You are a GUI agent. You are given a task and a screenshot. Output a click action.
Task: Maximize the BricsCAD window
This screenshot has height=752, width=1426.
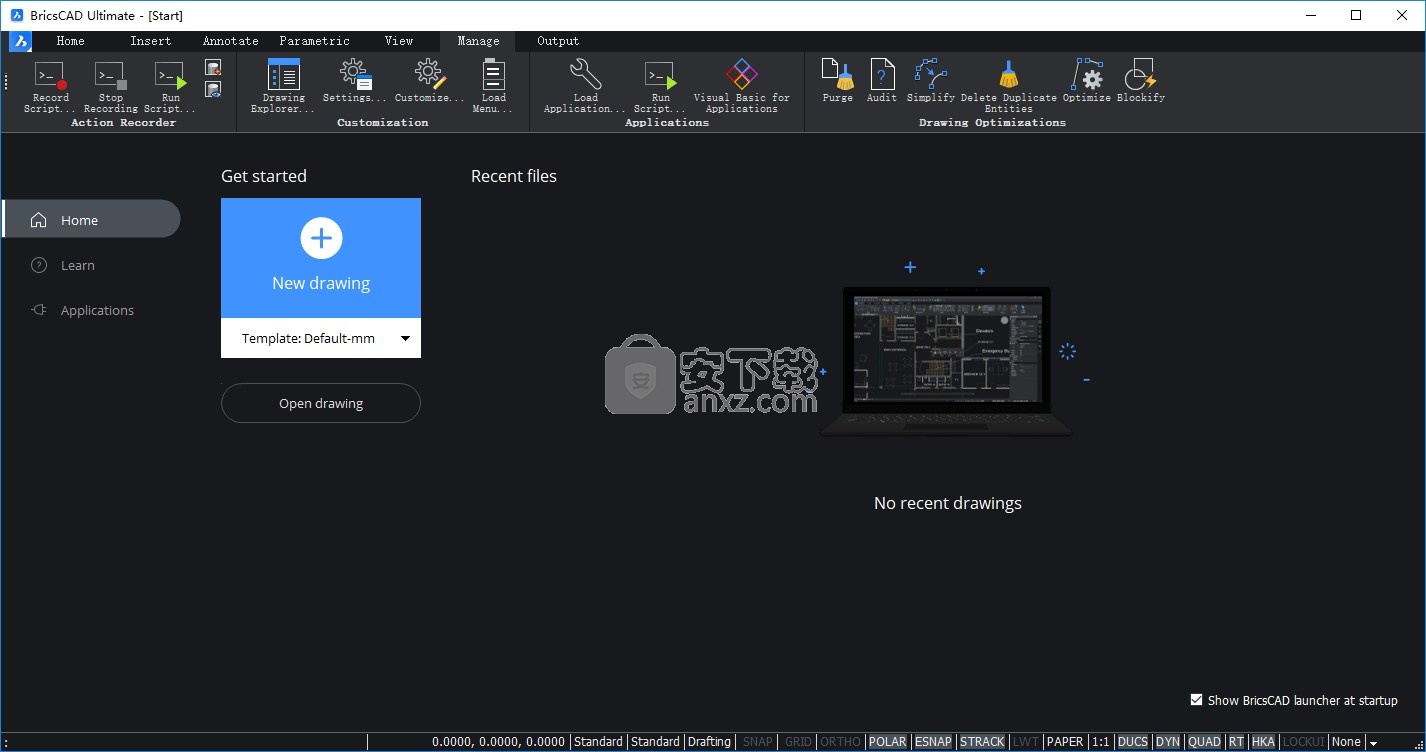[1356, 15]
